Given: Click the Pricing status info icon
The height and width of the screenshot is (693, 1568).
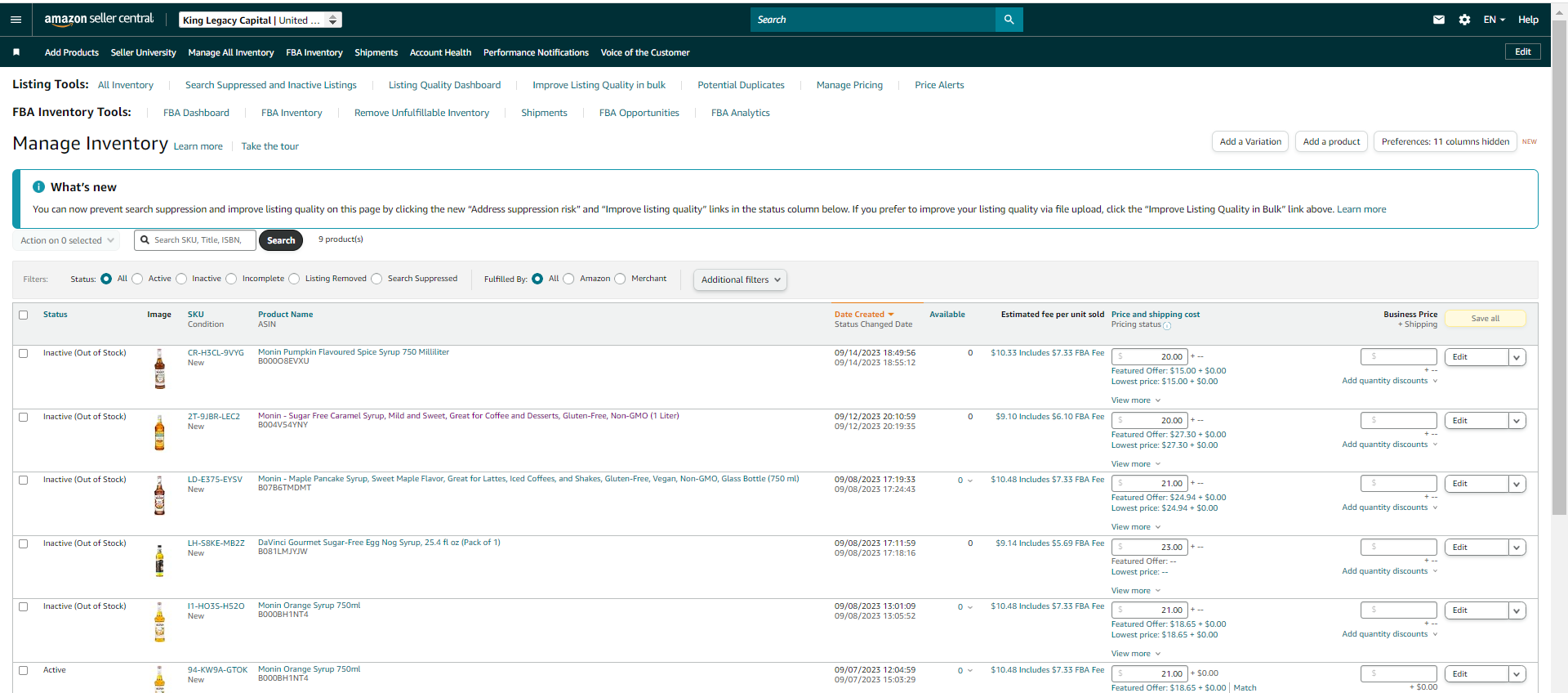Looking at the screenshot, I should coord(1167,326).
